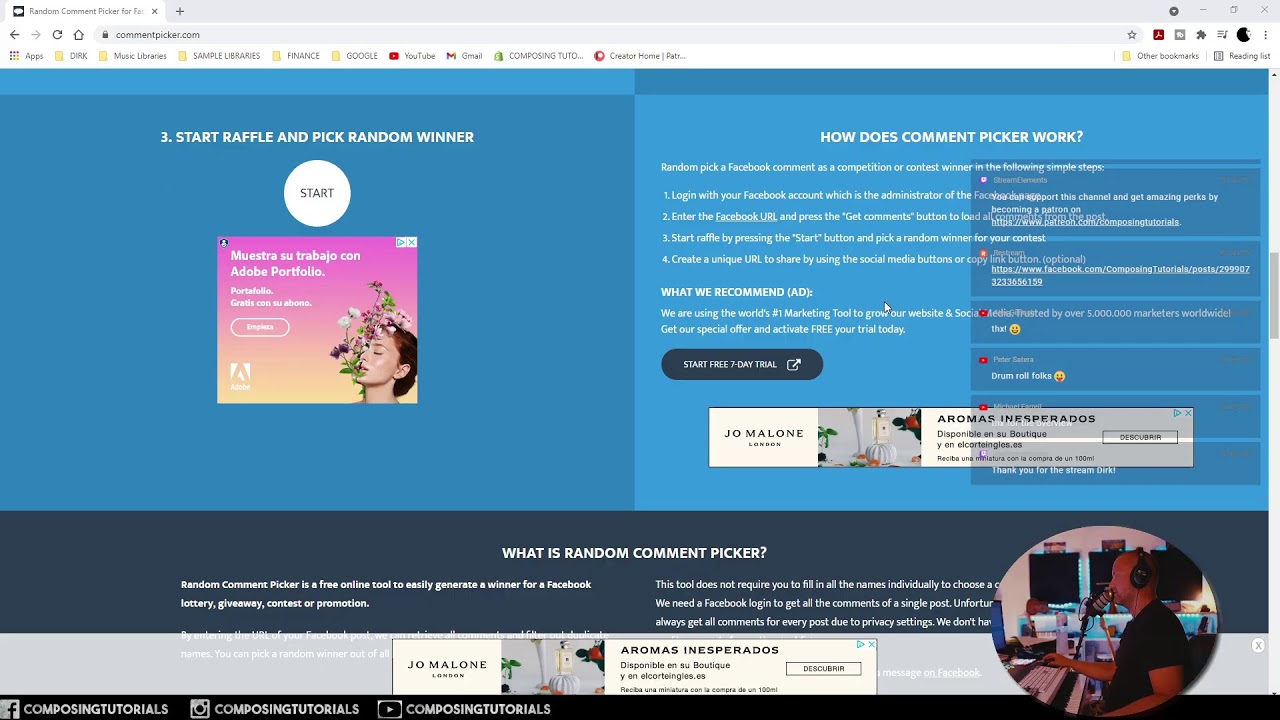Click the START FREE 7-DAY TRIAL button
The width and height of the screenshot is (1280, 720).
[x=742, y=364]
